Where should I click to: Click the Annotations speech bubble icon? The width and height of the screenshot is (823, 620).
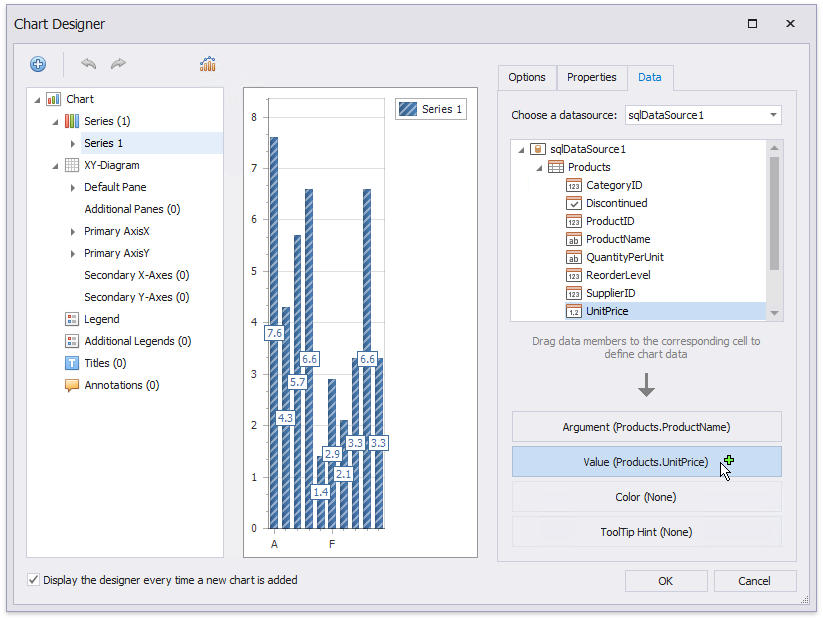coord(72,385)
